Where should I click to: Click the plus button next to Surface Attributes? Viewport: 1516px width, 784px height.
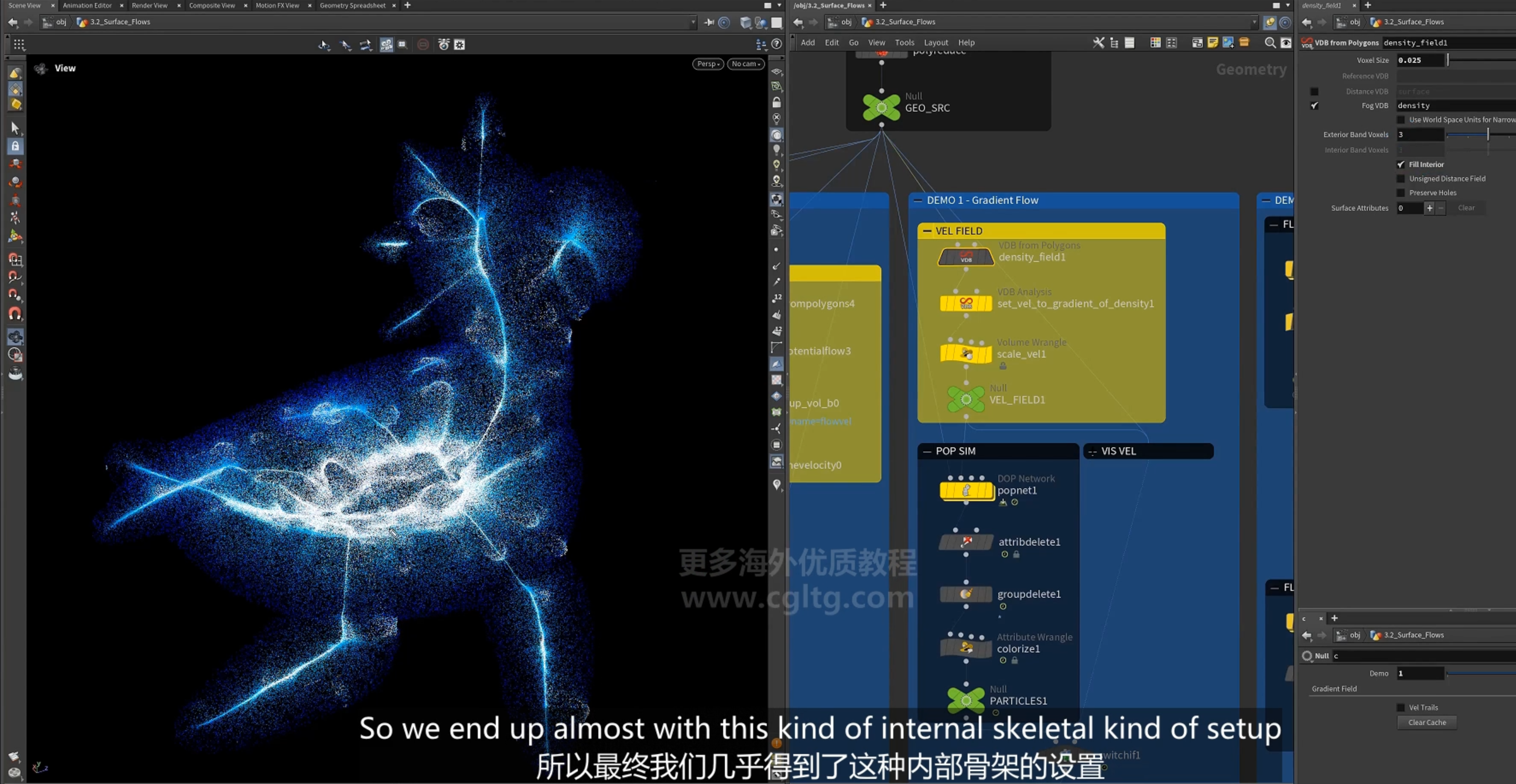click(x=1429, y=208)
